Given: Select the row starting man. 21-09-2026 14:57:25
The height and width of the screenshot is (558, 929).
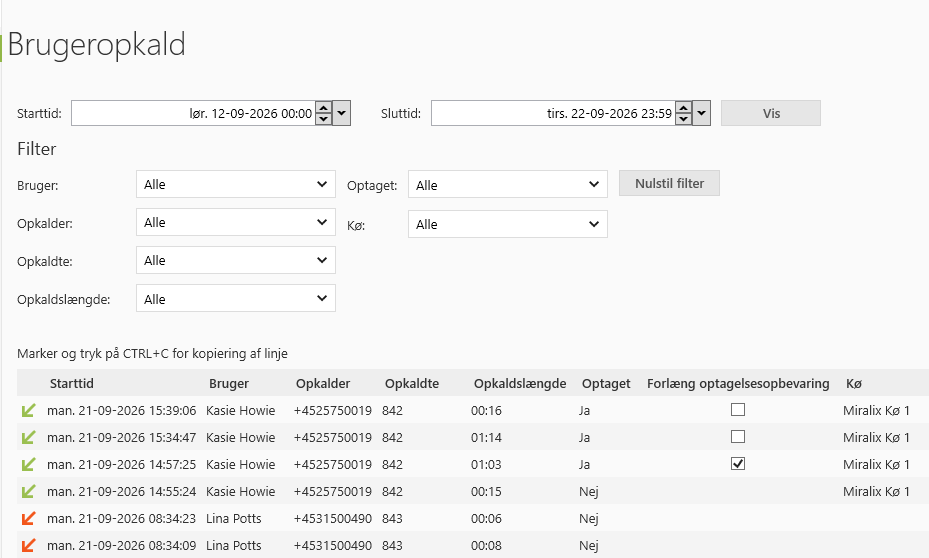Looking at the screenshot, I should [x=473, y=464].
